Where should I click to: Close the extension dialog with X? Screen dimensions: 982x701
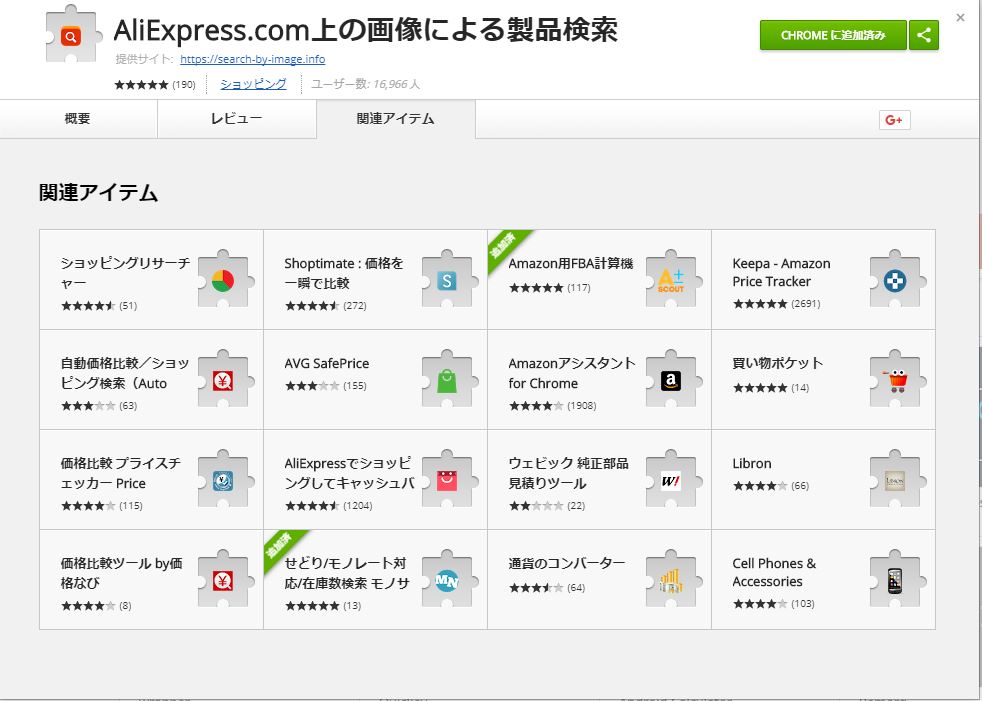point(960,18)
